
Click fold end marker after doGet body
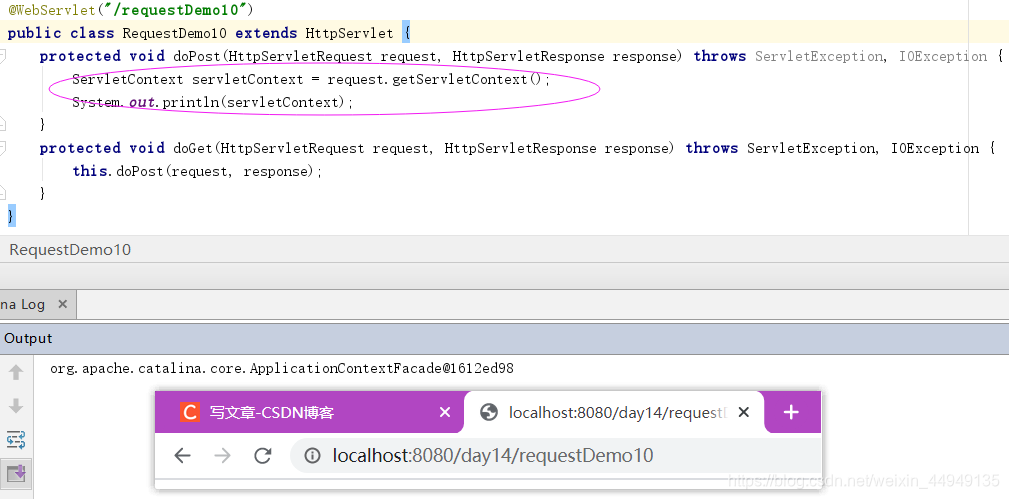[x=3, y=193]
